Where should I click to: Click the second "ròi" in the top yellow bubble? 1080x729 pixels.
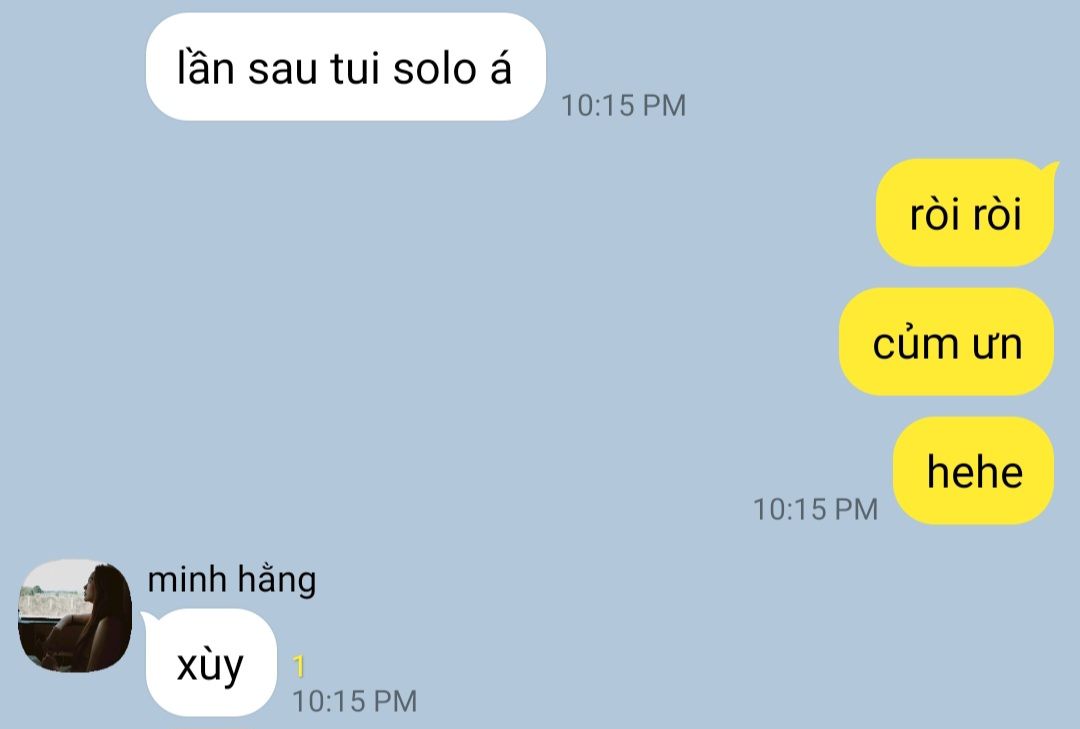(997, 214)
